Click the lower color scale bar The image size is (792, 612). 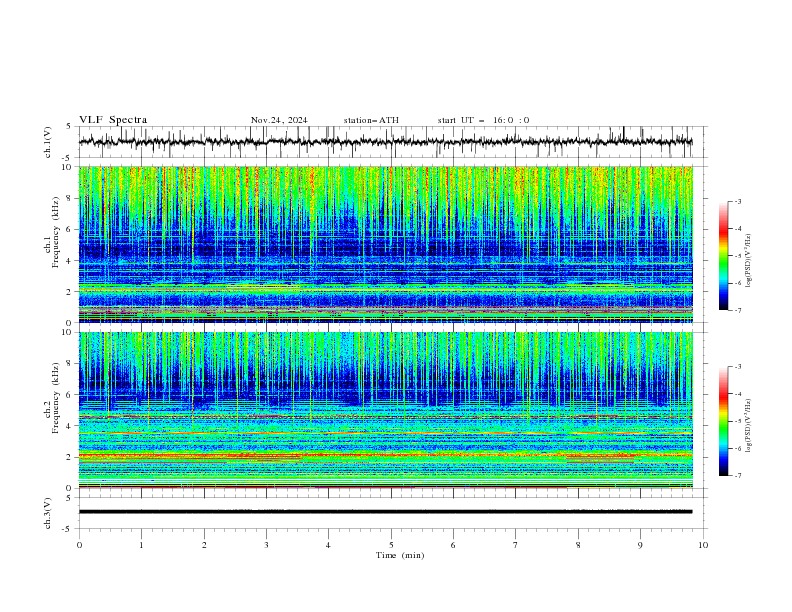pyautogui.click(x=724, y=421)
